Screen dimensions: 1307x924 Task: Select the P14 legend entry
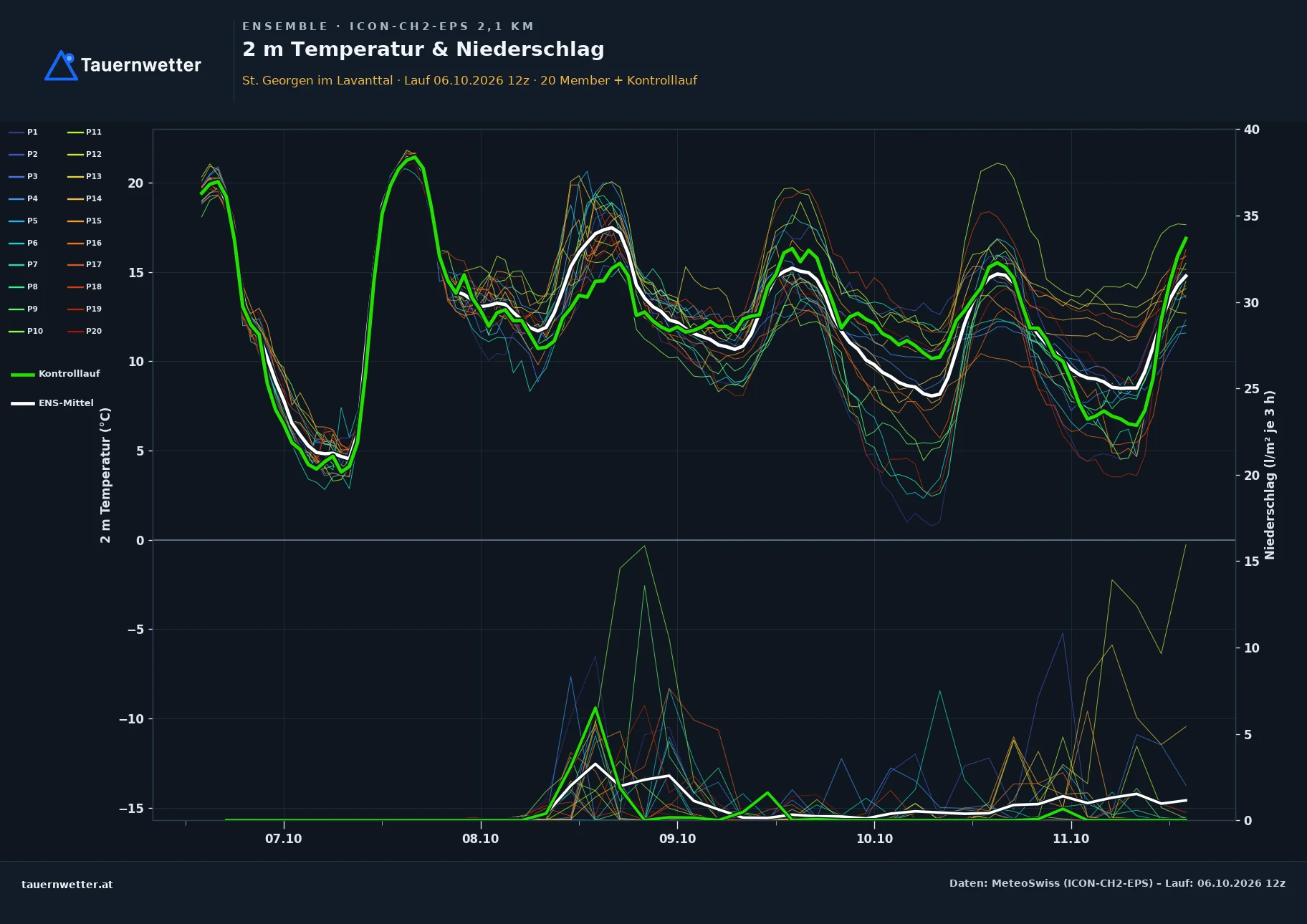[x=85, y=198]
